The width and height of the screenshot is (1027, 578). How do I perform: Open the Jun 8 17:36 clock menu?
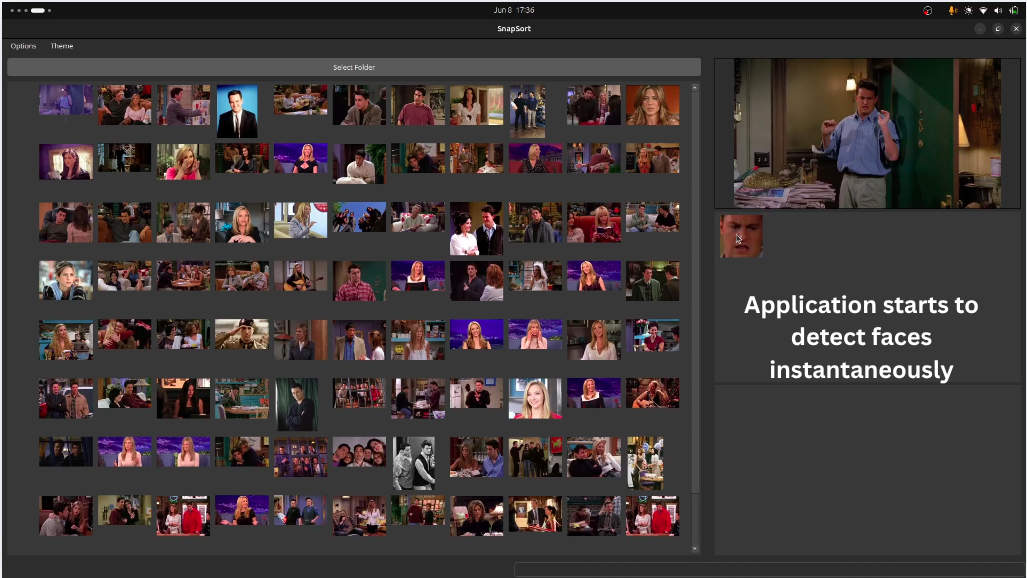tap(514, 10)
